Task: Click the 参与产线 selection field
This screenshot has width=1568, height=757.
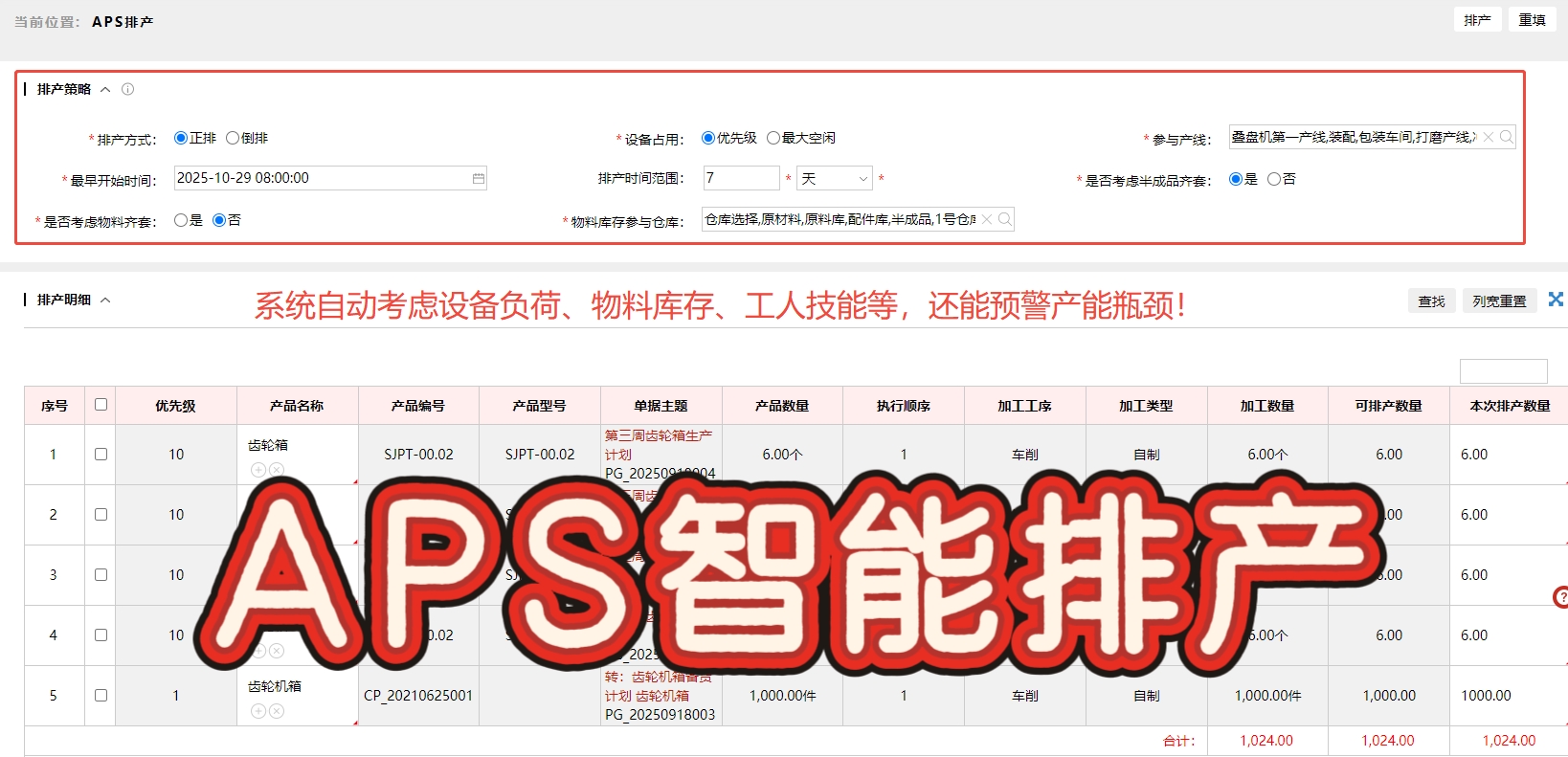Action: 1373,137
